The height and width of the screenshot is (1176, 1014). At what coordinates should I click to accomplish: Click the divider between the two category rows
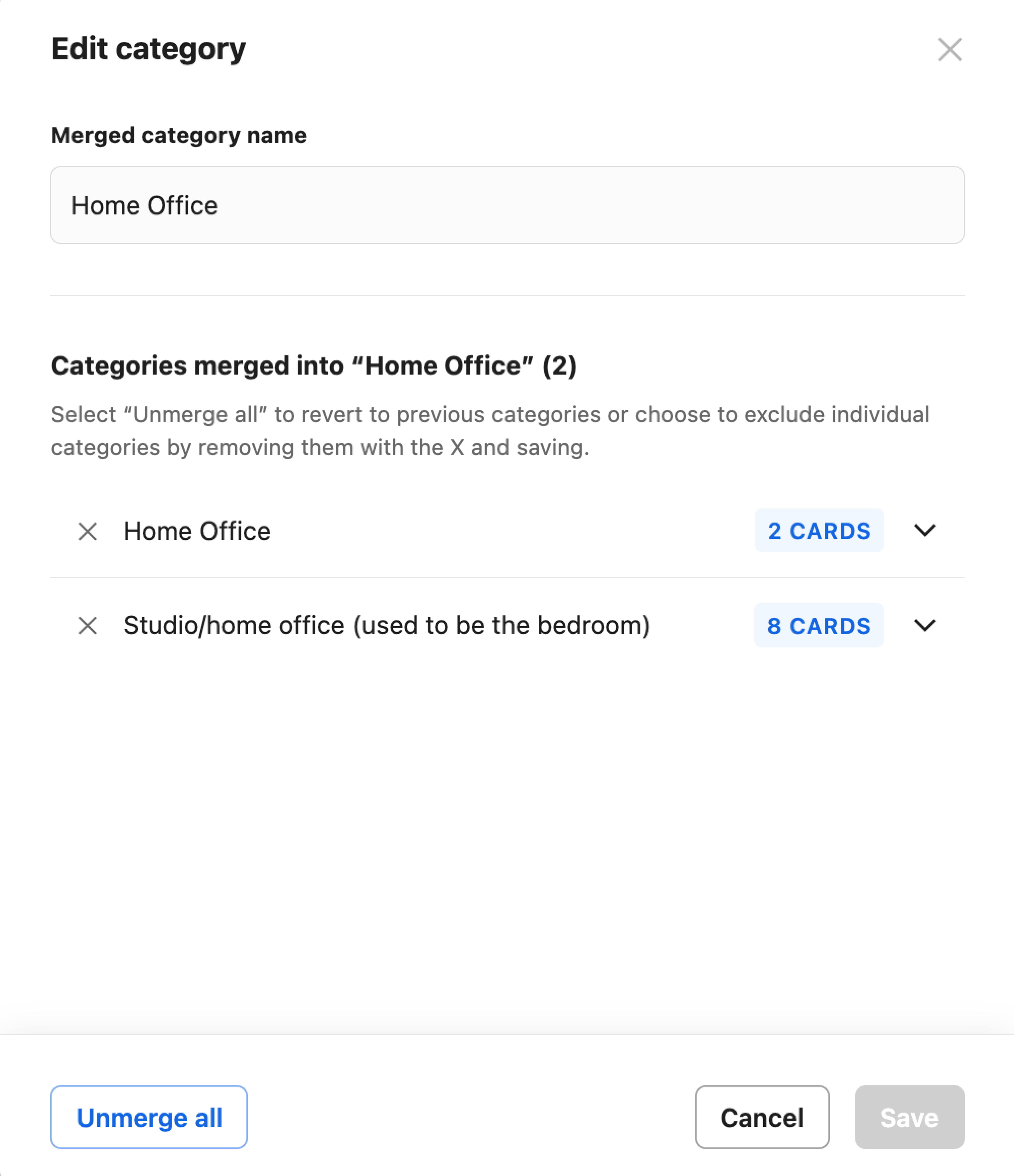point(507,578)
